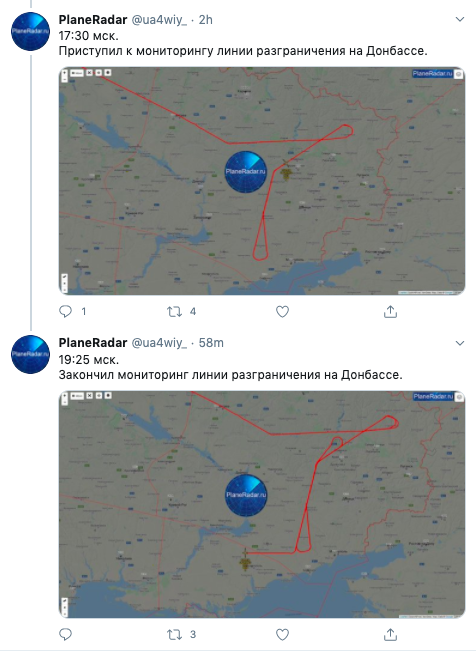476x652 pixels.
Task: Retweet the 17:30 мск tweet
Action: pos(174,311)
